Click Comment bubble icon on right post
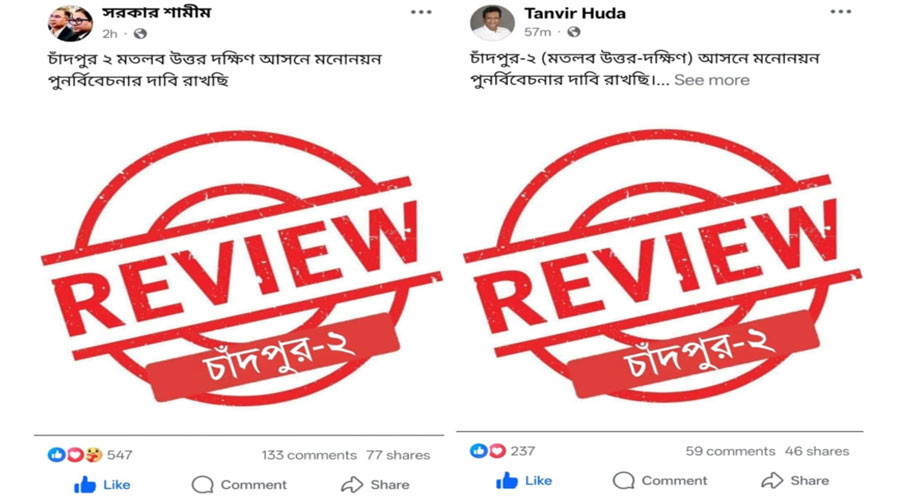This screenshot has width=900, height=500. click(x=623, y=480)
